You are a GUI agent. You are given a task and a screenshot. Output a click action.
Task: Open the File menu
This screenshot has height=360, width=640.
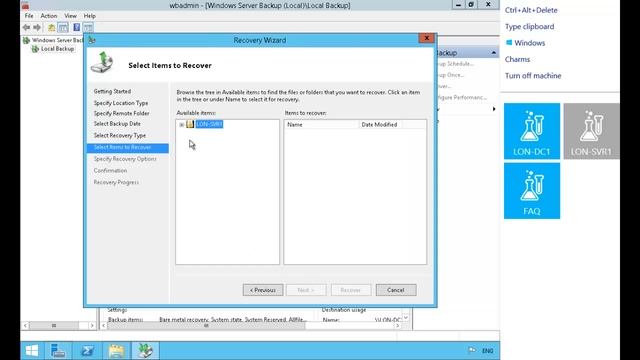pos(29,16)
